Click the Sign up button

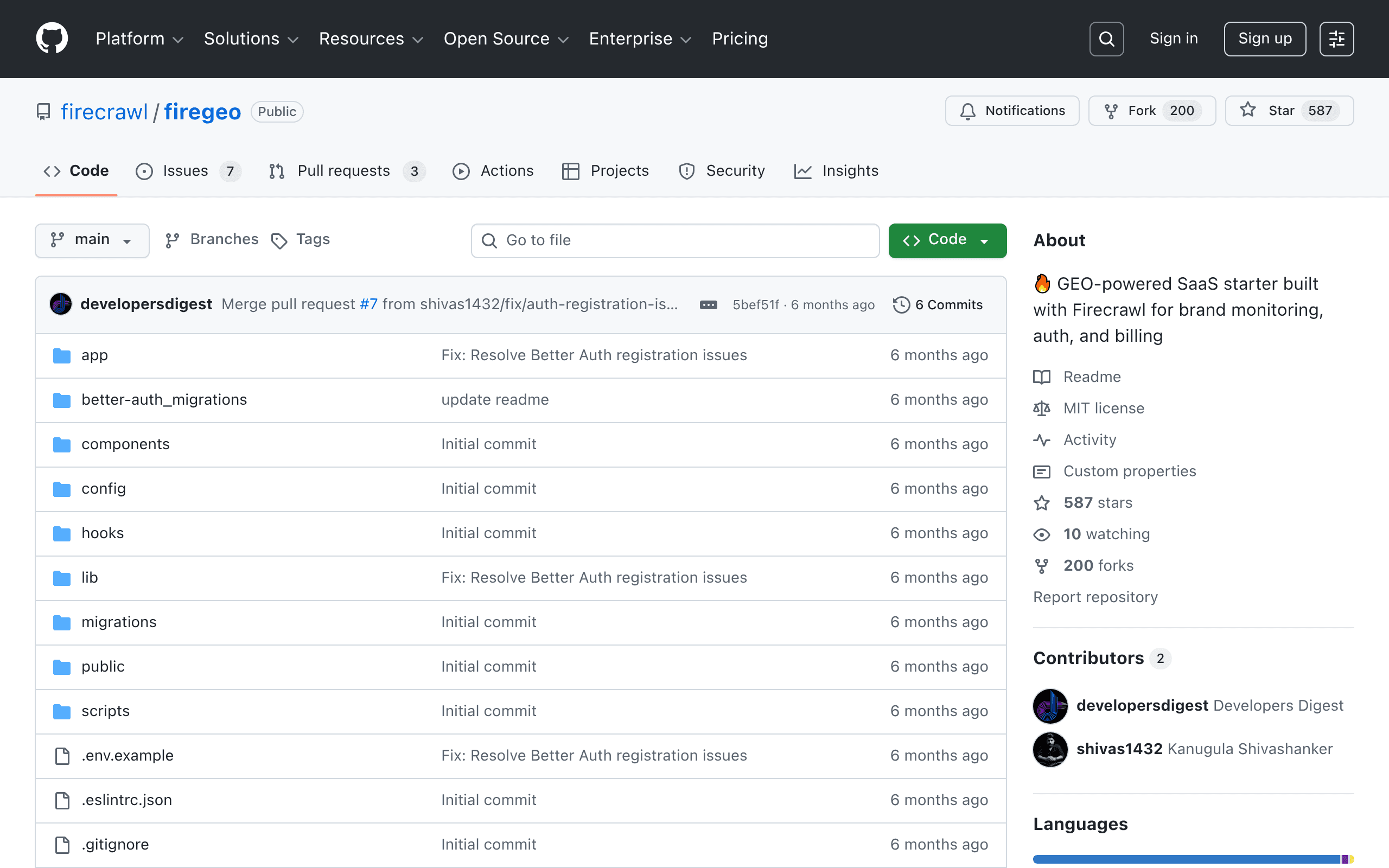1264,39
